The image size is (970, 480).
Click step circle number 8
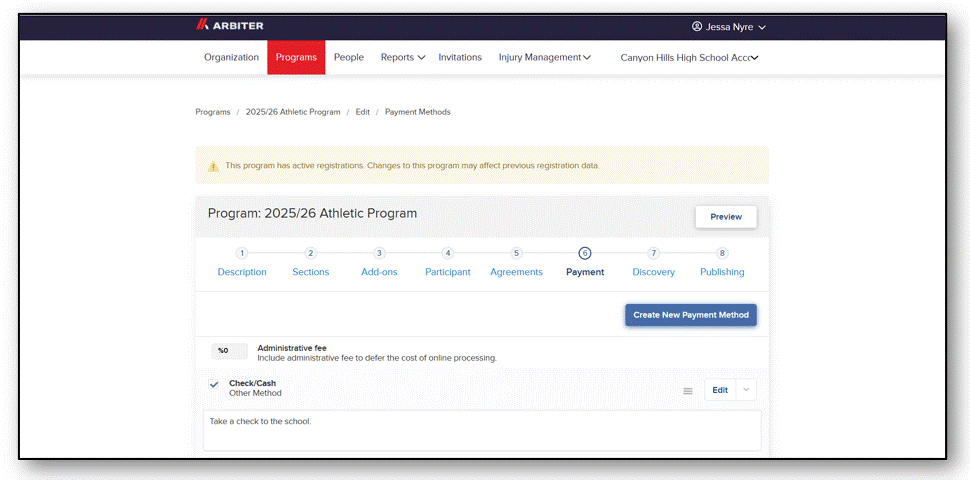(722, 253)
